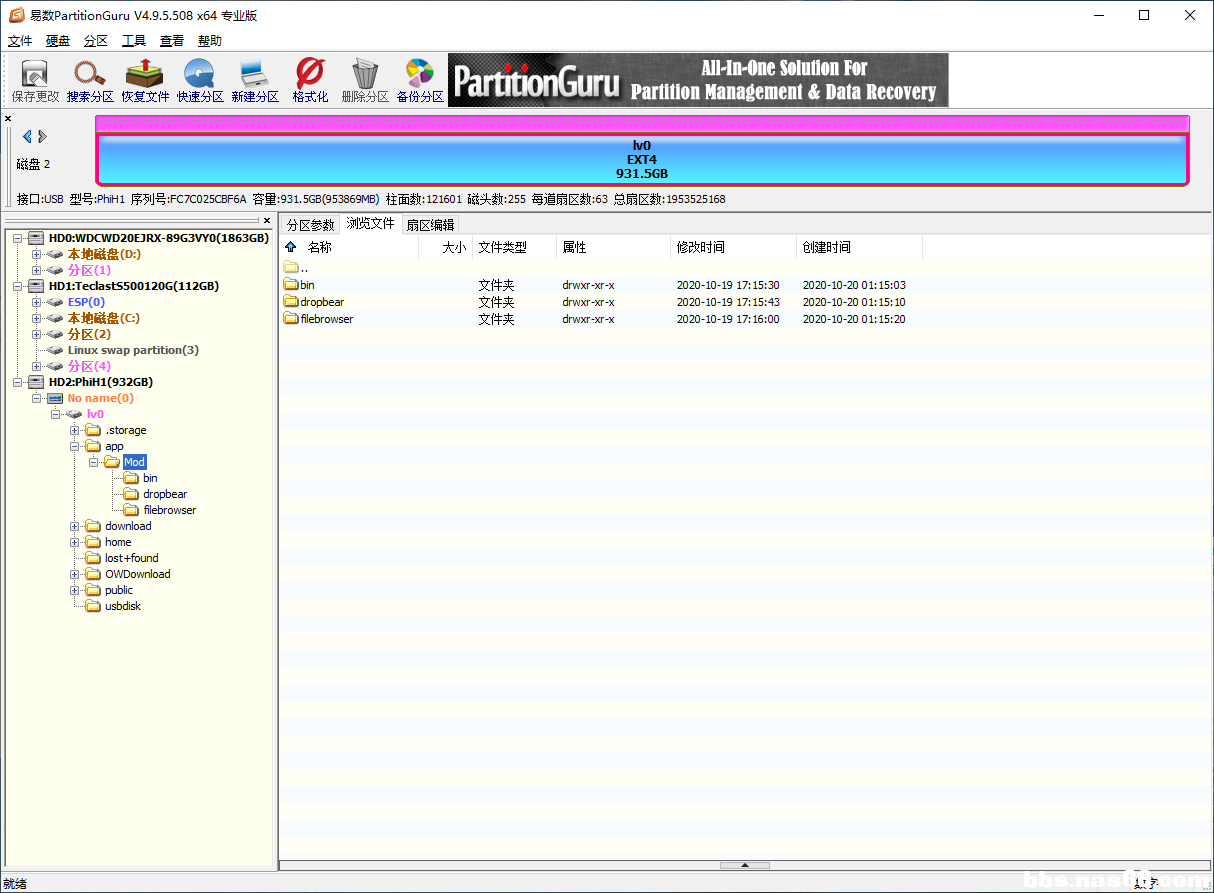
Task: Open the 恢复文件 file recovery tool
Action: point(145,80)
